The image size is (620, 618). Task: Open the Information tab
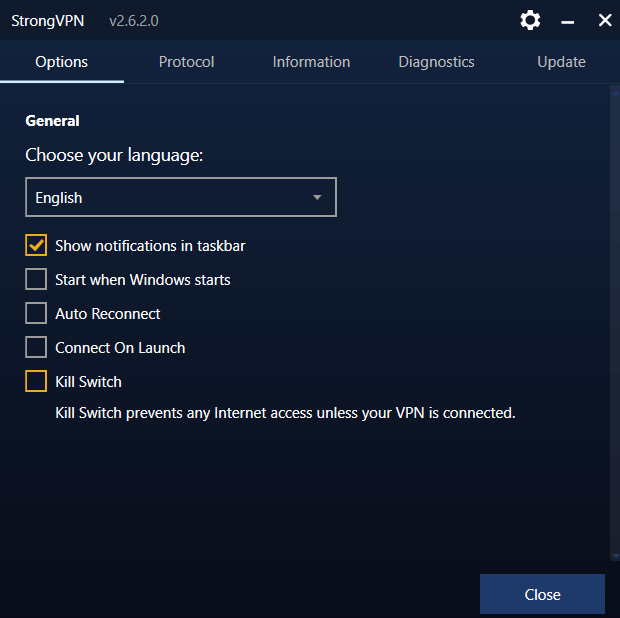[311, 62]
